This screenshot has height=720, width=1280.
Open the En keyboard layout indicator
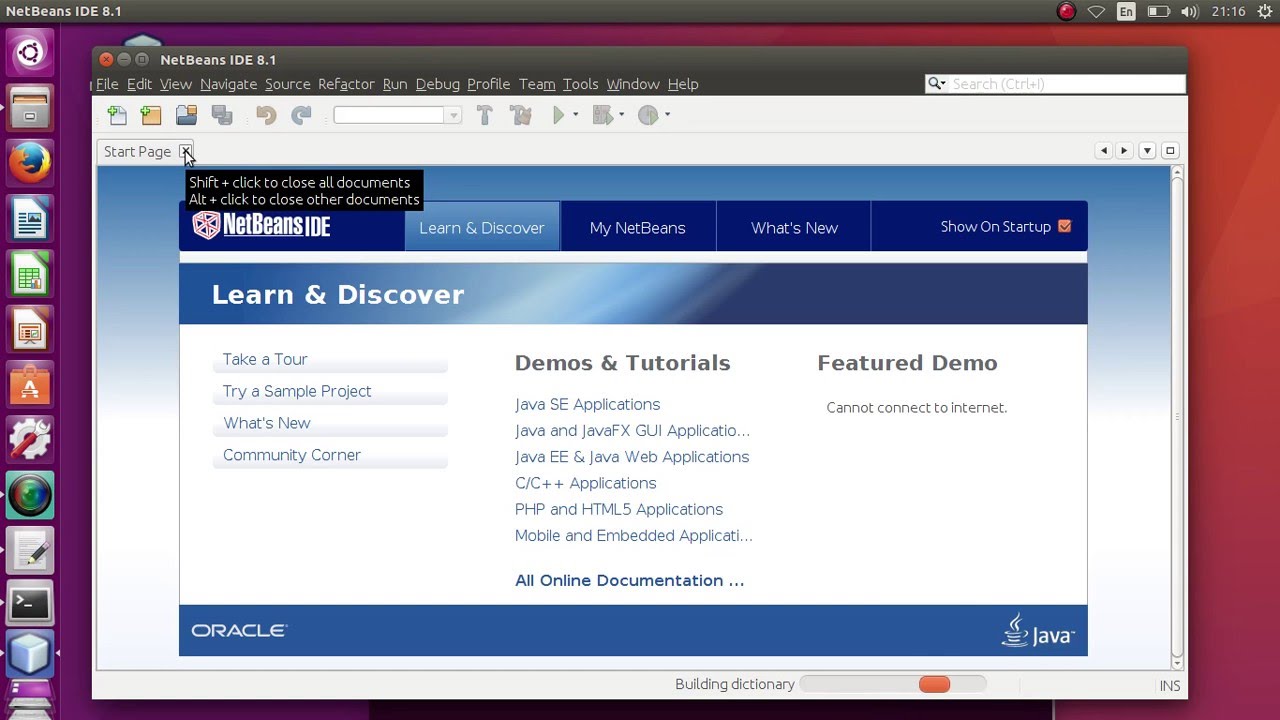(1127, 12)
